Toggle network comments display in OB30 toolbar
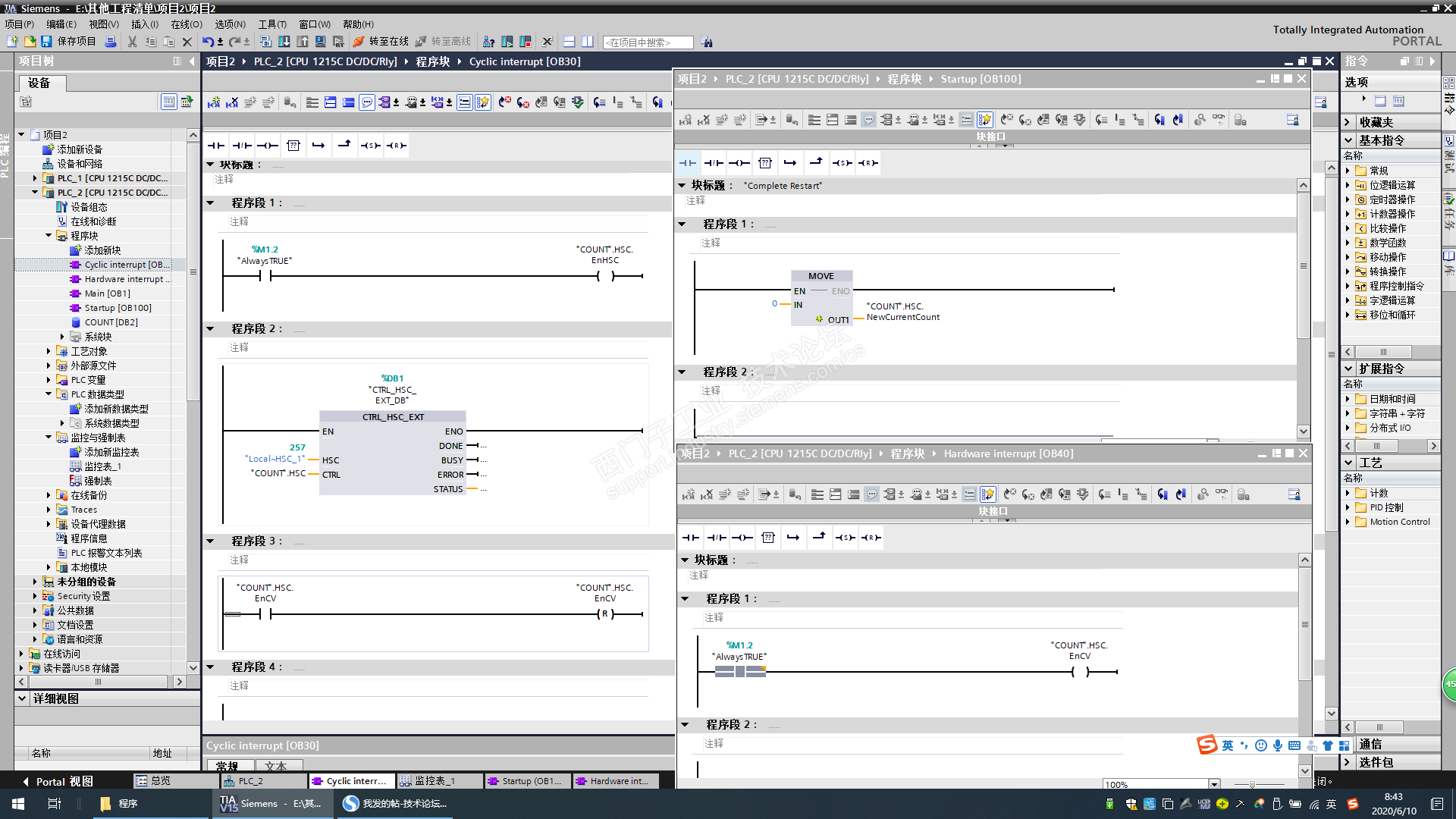The image size is (1456, 819). click(x=367, y=102)
